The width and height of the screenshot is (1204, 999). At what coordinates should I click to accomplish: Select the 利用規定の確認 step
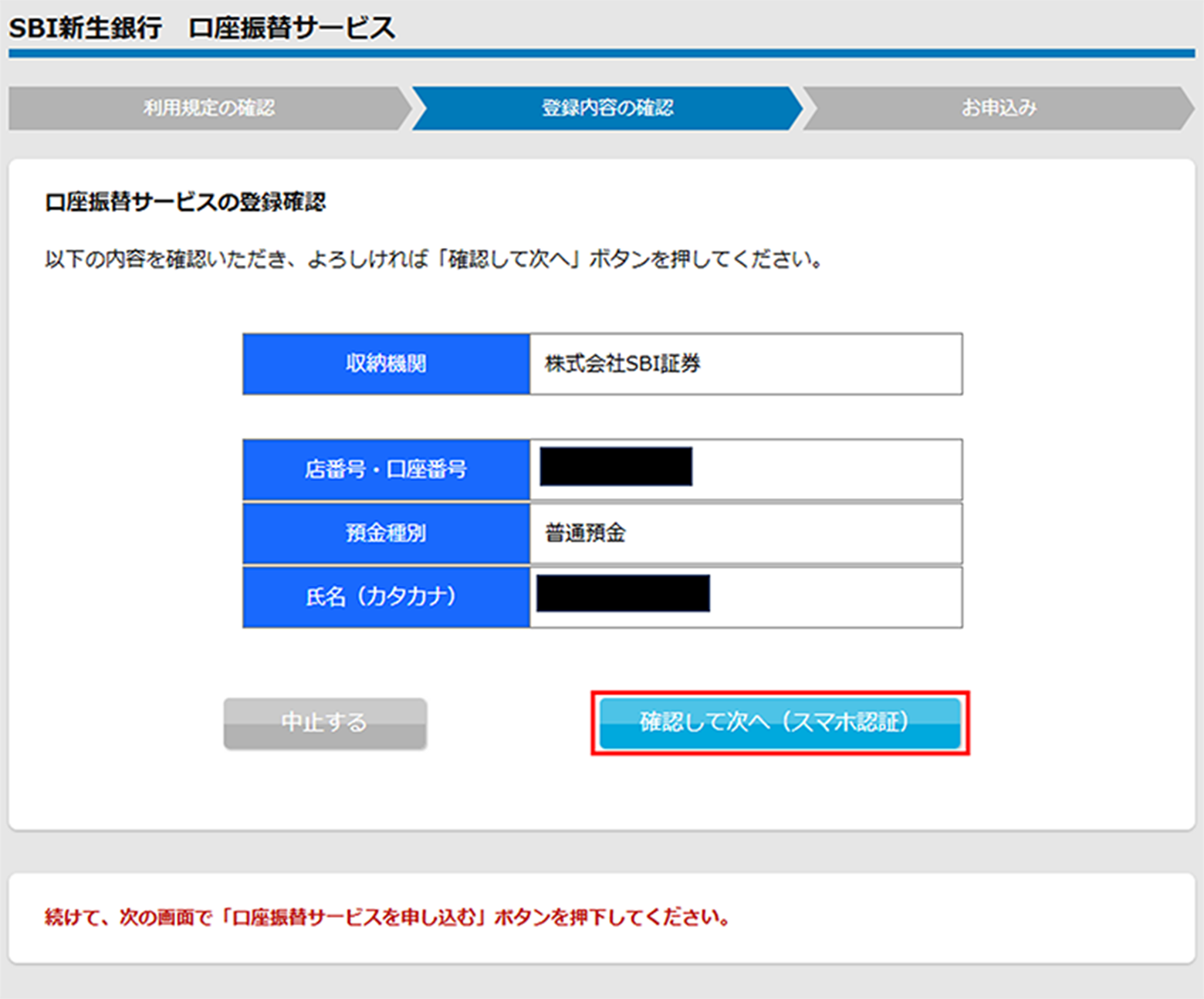(x=209, y=108)
